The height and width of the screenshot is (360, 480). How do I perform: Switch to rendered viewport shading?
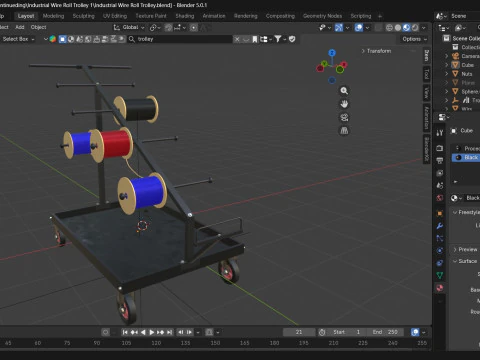(415, 28)
